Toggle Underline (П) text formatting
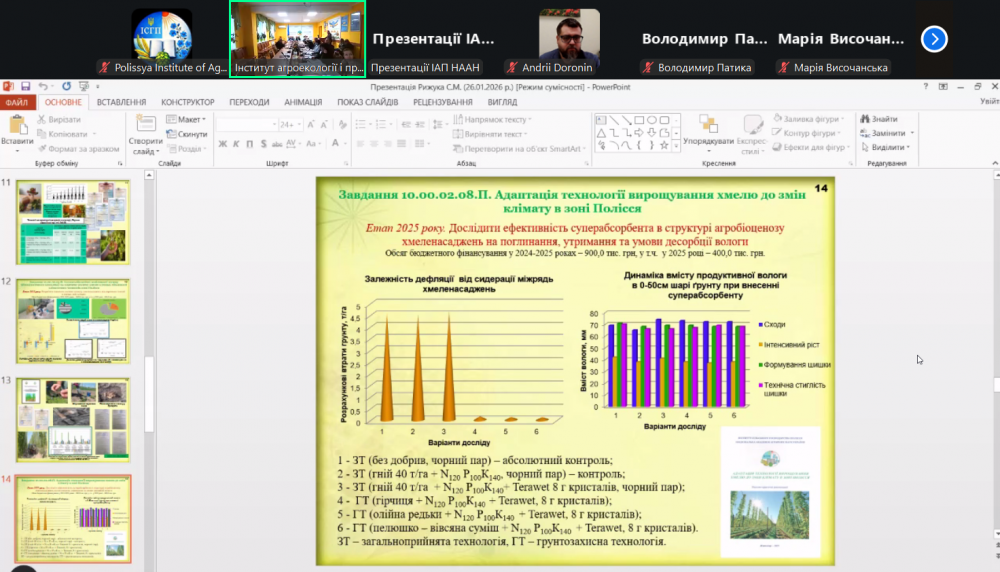Image resolution: width=1000 pixels, height=572 pixels. [x=248, y=145]
